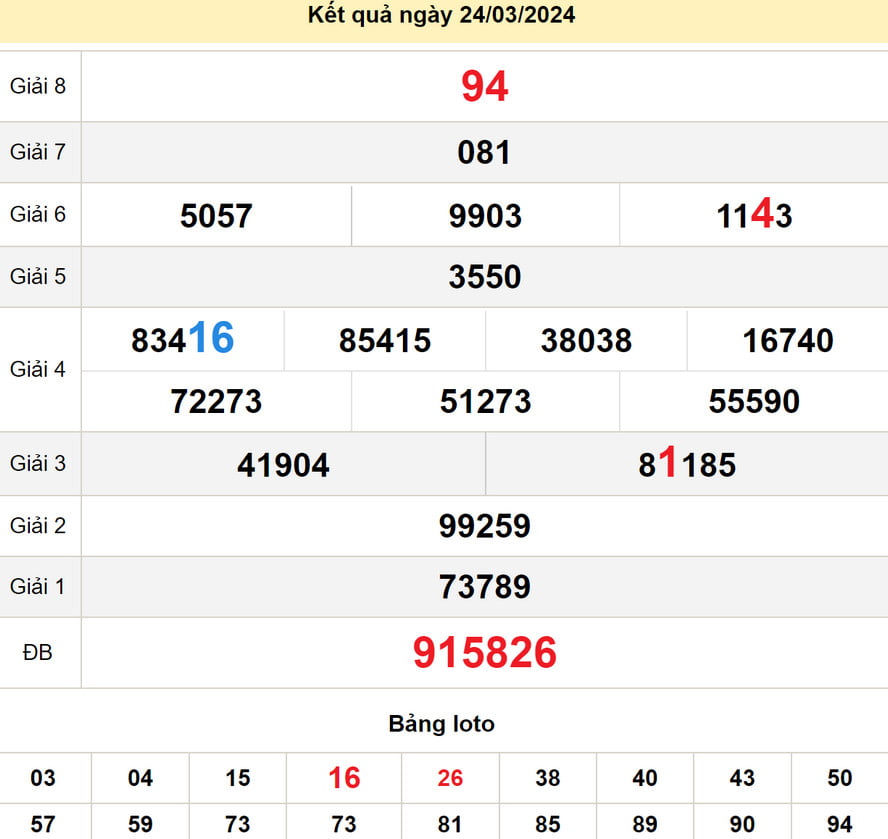888x839 pixels.
Task: Click the ĐB row label
Action: click(38, 653)
